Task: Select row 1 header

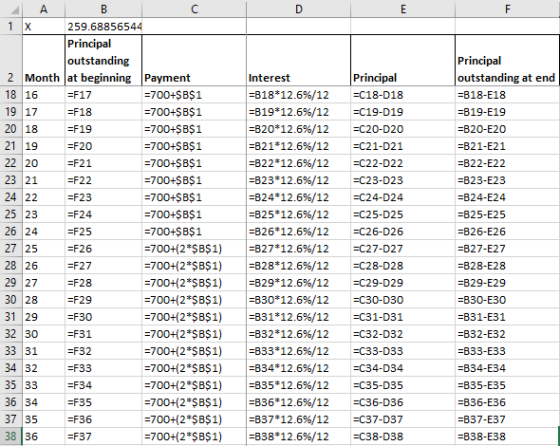Action: (x=11, y=26)
